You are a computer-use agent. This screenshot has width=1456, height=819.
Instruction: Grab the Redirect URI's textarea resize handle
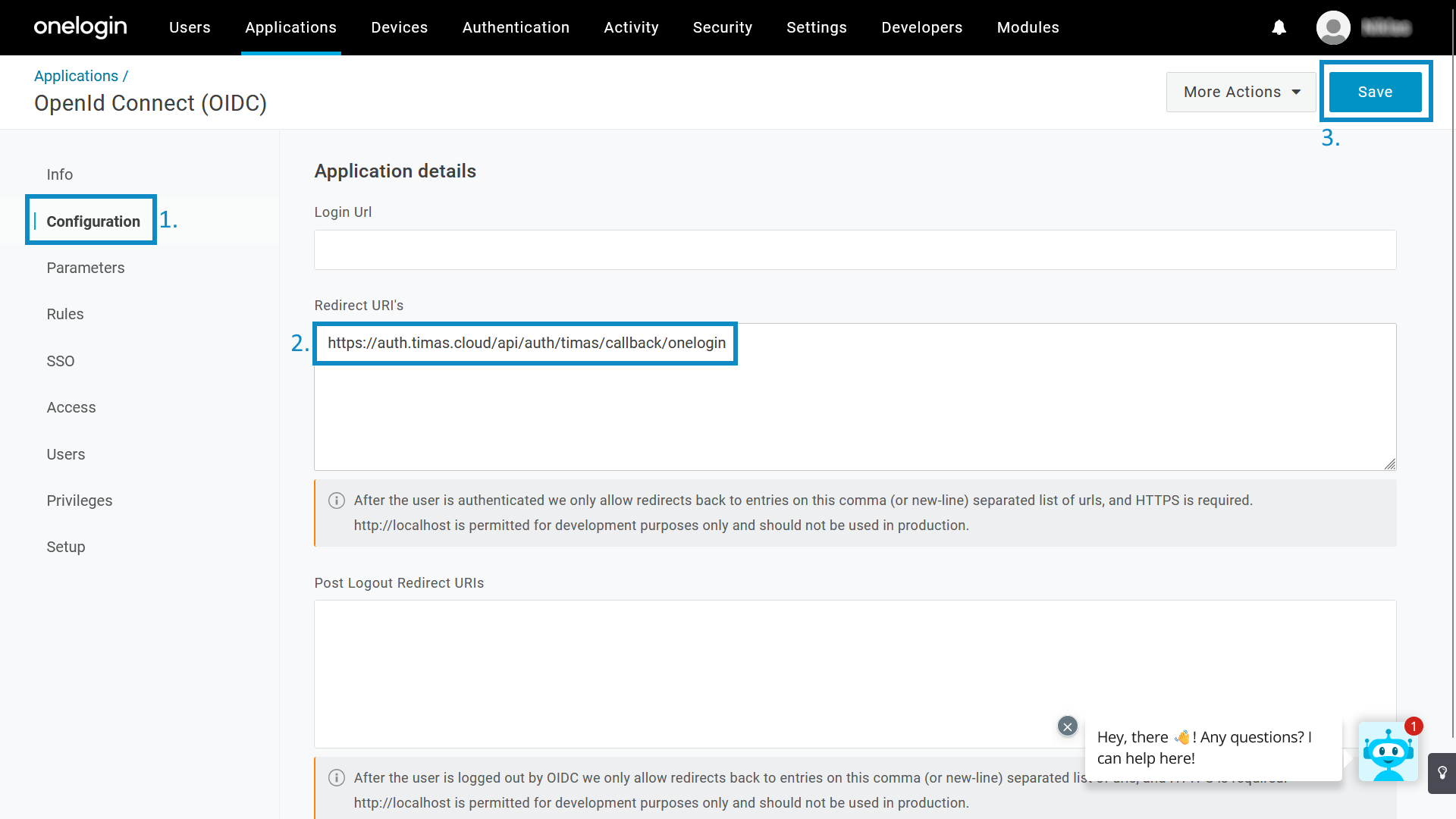click(1389, 463)
